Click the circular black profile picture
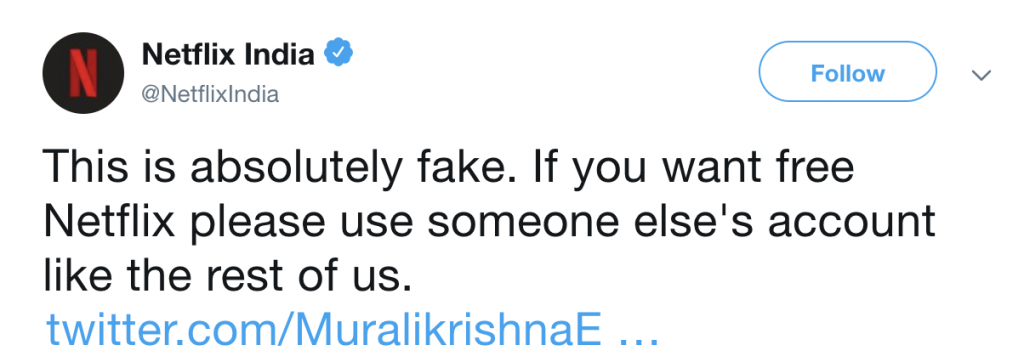This screenshot has height=362, width=1024. [x=83, y=73]
